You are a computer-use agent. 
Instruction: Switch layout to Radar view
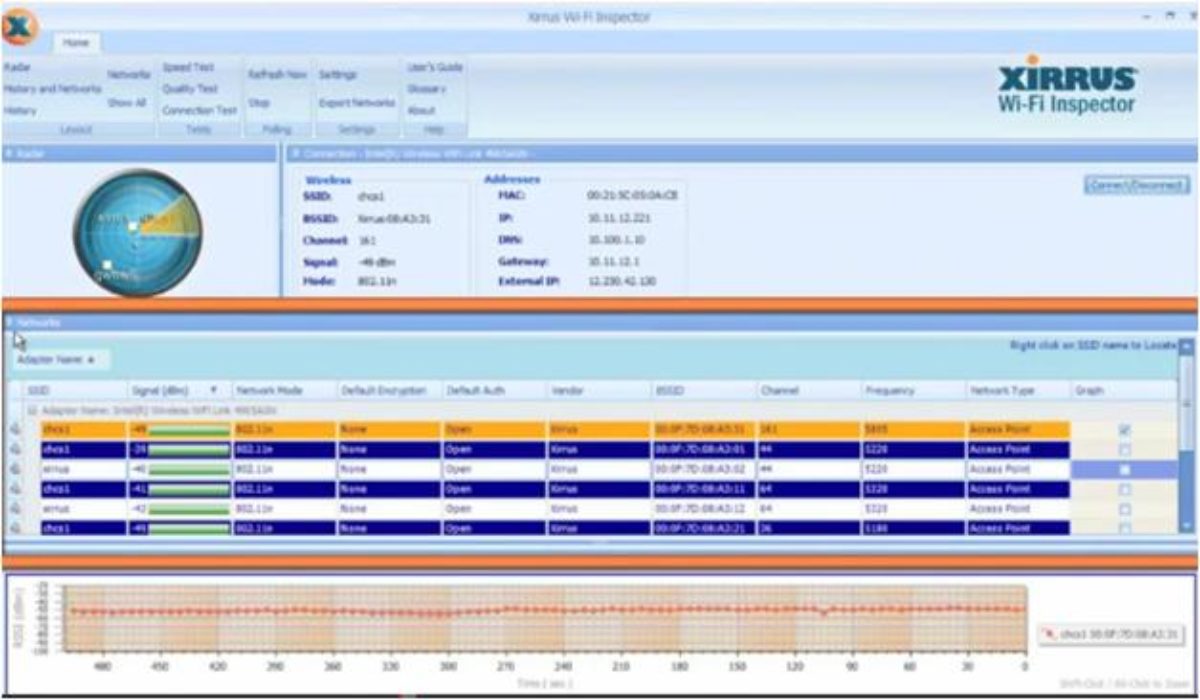16,67
